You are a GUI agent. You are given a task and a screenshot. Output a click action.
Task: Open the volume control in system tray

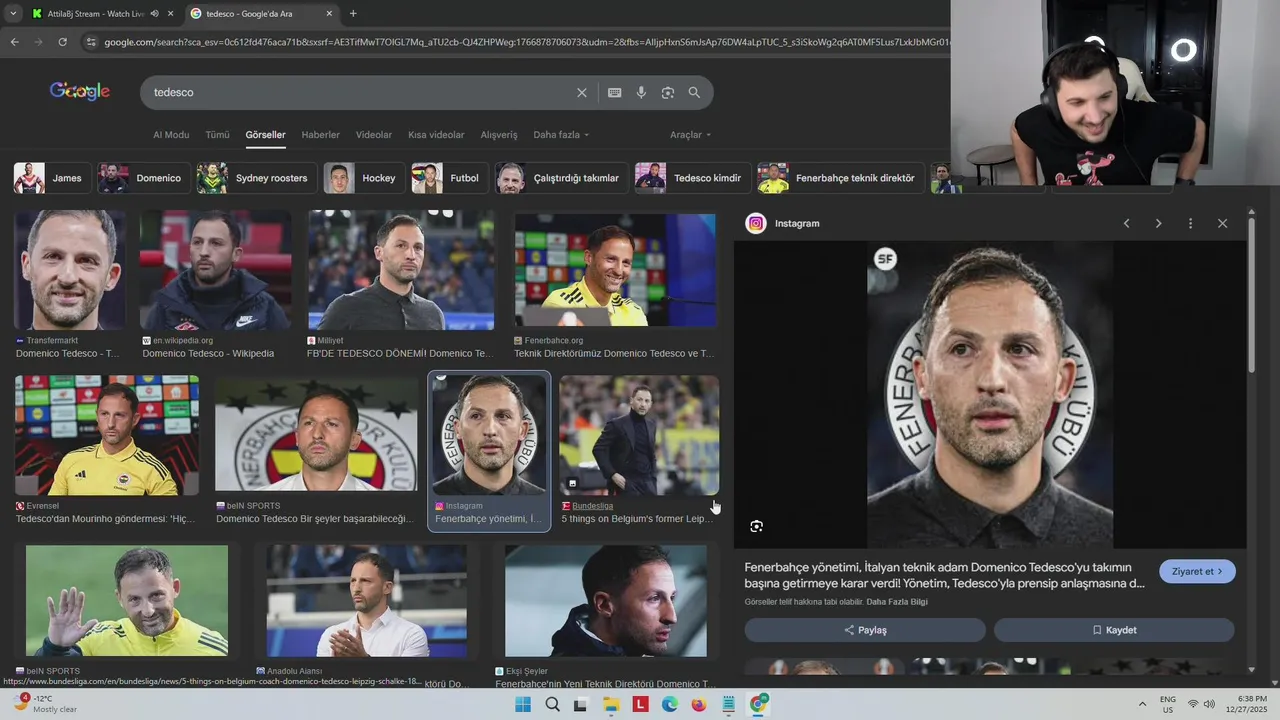[x=1209, y=704]
